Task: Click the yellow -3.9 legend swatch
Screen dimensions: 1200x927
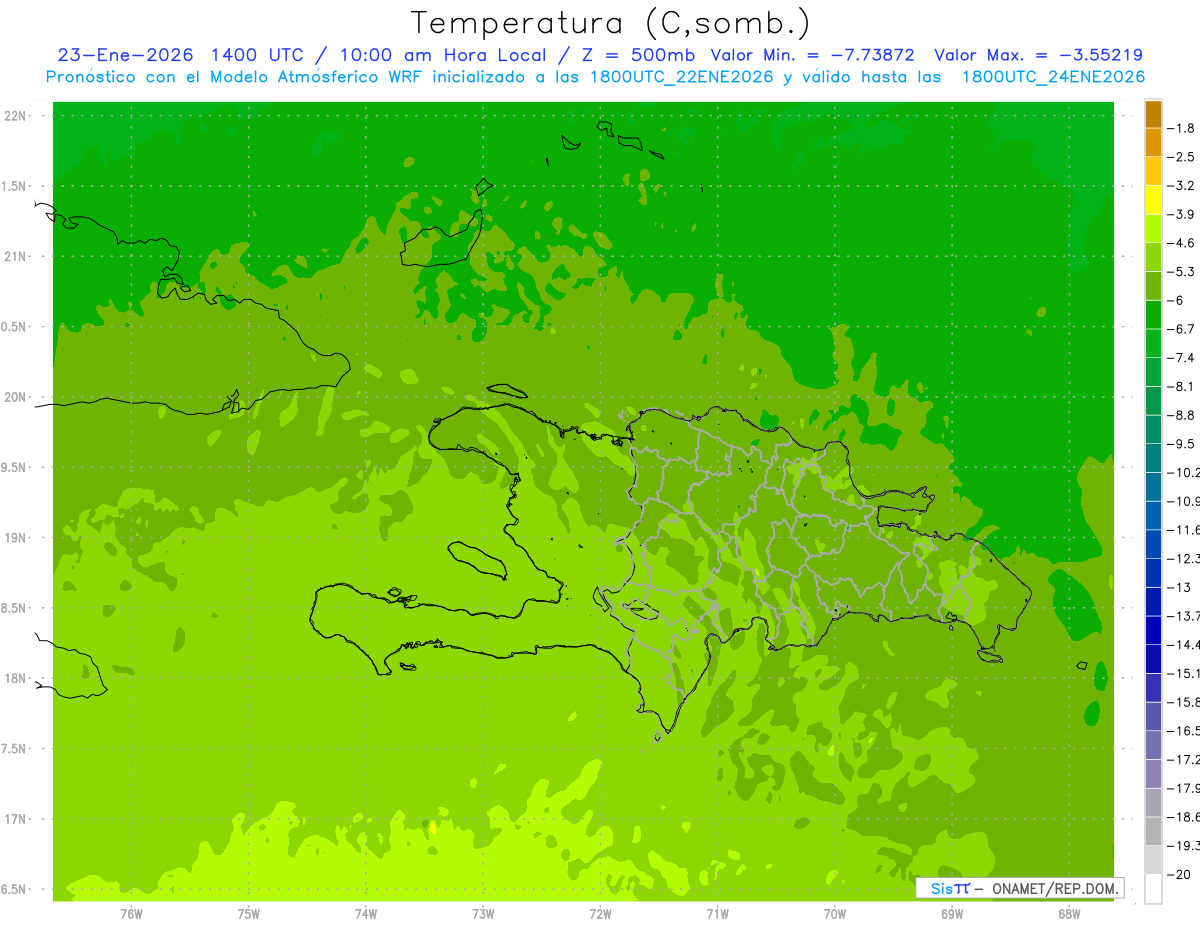Action: coord(1153,200)
